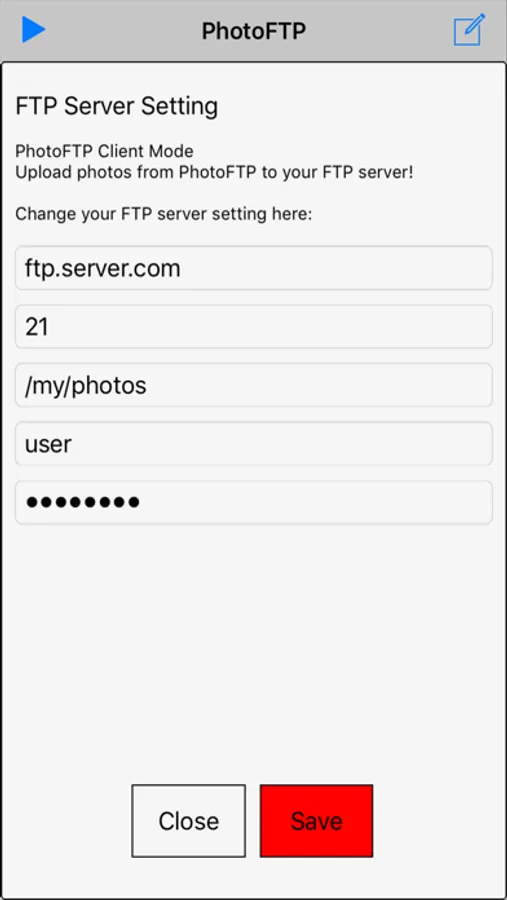This screenshot has height=900, width=507.
Task: Focus the username field containing user
Action: 253,444
